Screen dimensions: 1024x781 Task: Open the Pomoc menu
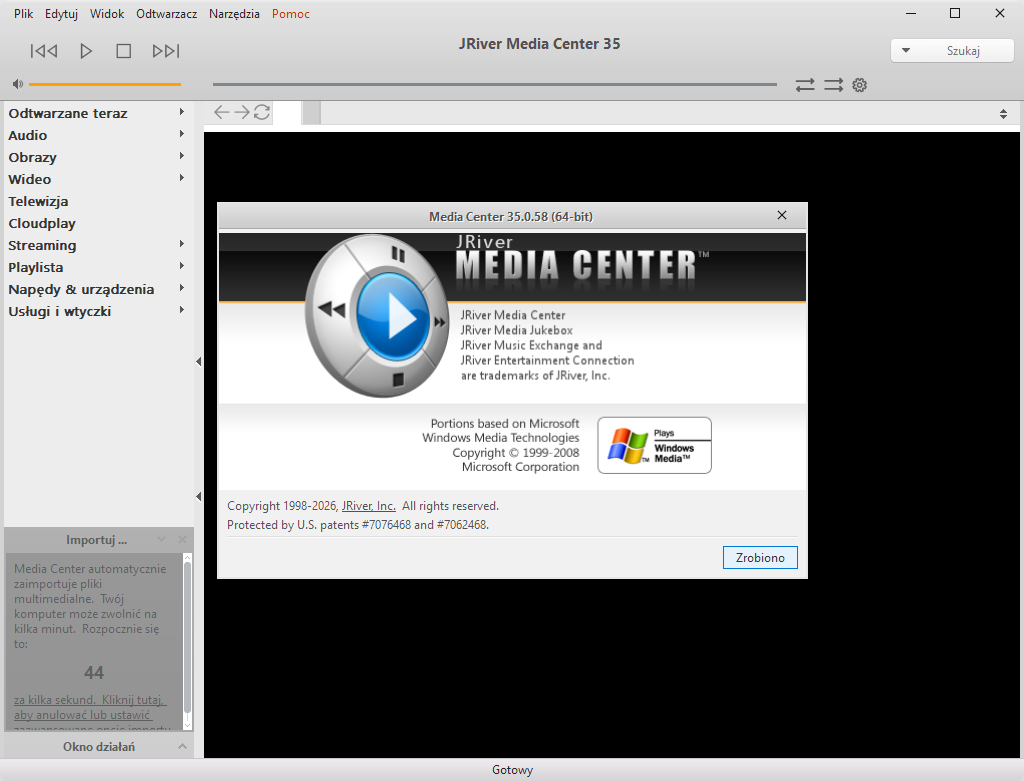tap(291, 14)
